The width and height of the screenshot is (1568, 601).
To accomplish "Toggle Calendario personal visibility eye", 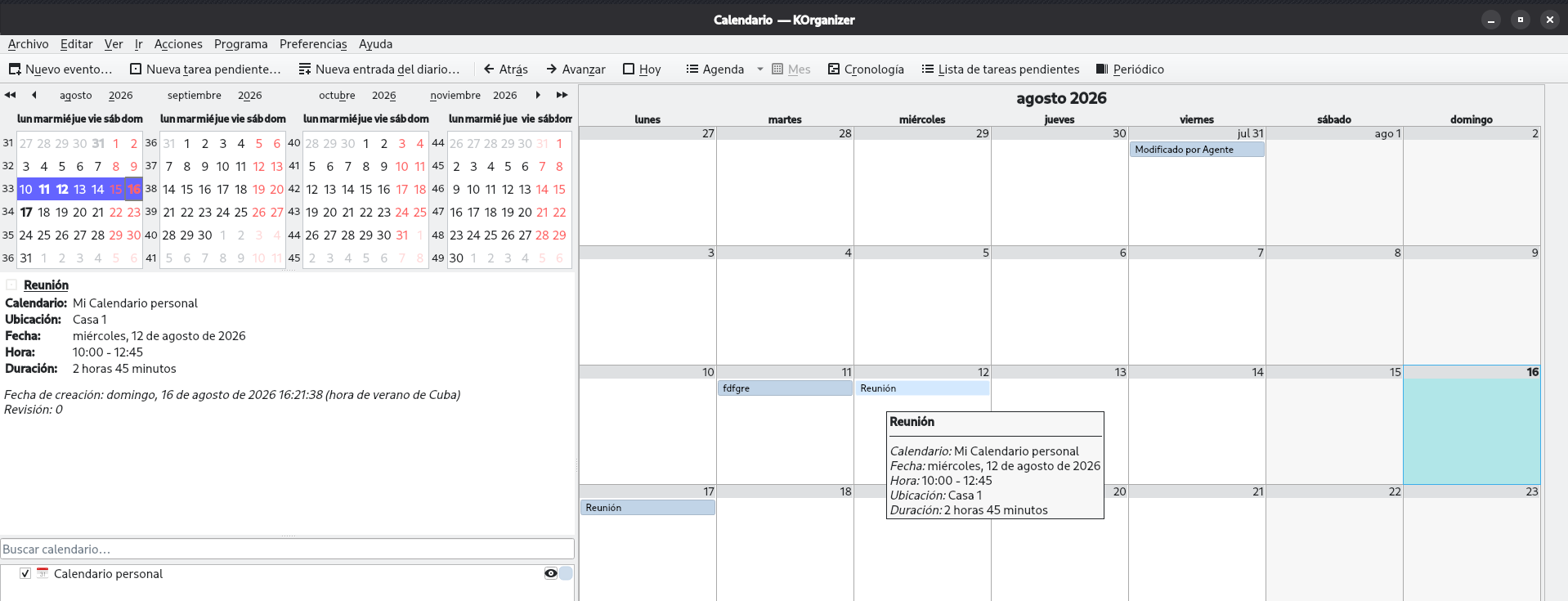I will [x=551, y=573].
